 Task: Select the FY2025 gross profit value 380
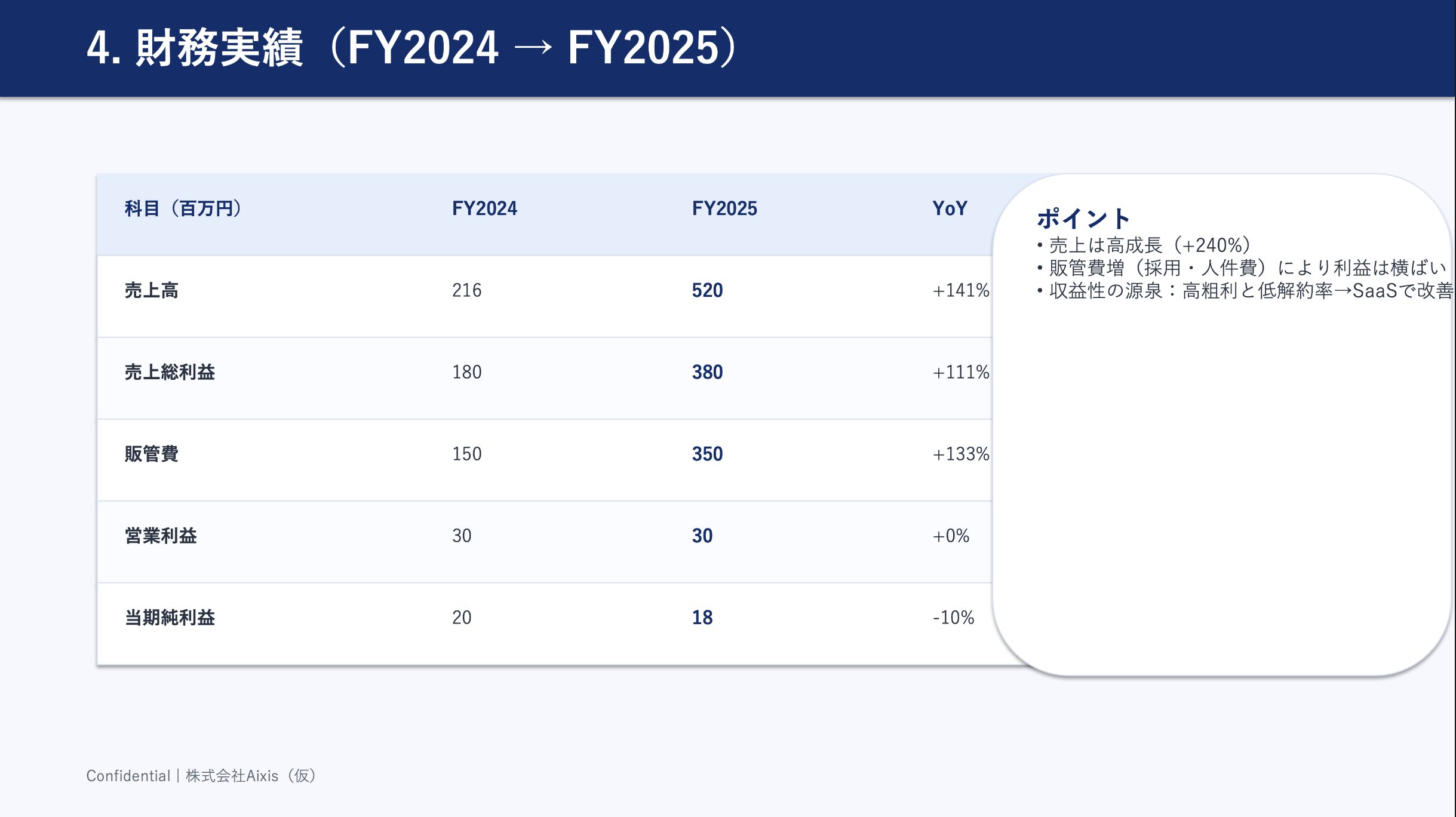[x=707, y=372]
